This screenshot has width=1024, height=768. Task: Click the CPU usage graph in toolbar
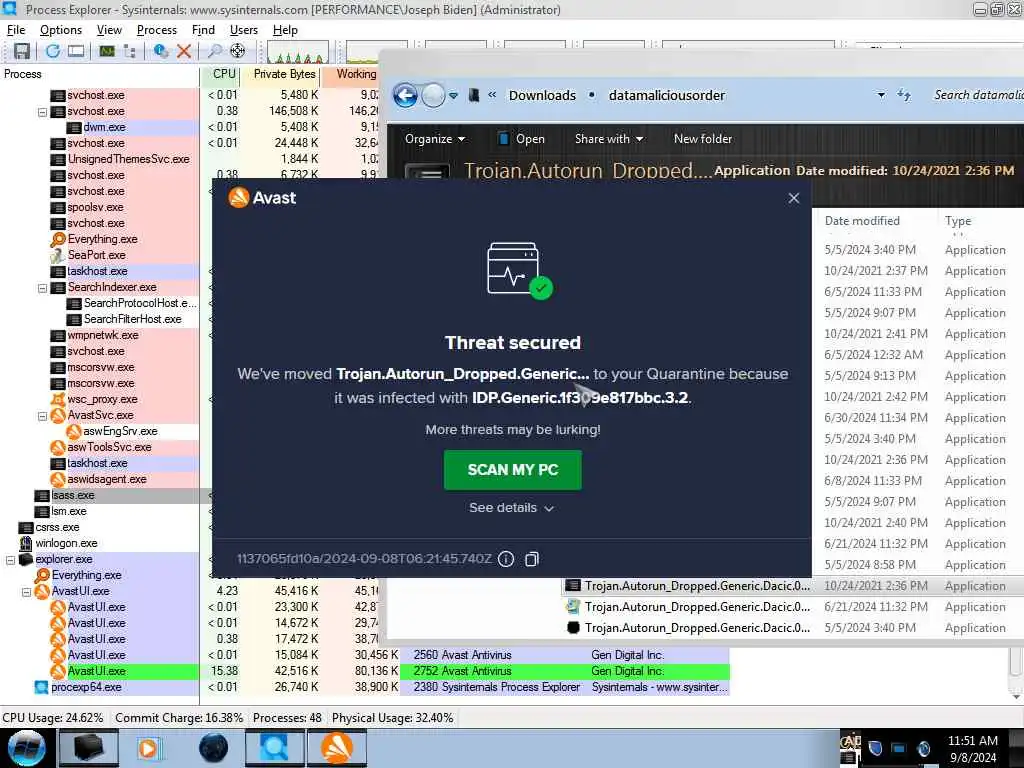tap(297, 52)
